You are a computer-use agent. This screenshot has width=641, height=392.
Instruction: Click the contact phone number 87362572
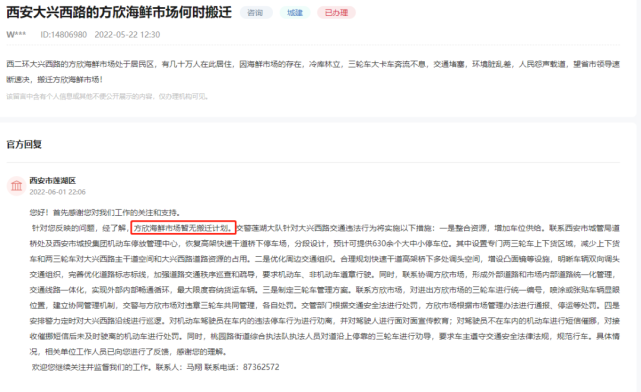click(261, 367)
